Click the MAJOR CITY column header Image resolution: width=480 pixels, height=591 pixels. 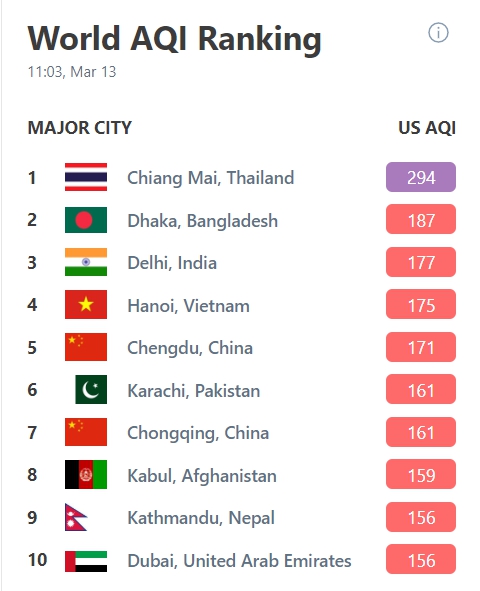pos(80,128)
